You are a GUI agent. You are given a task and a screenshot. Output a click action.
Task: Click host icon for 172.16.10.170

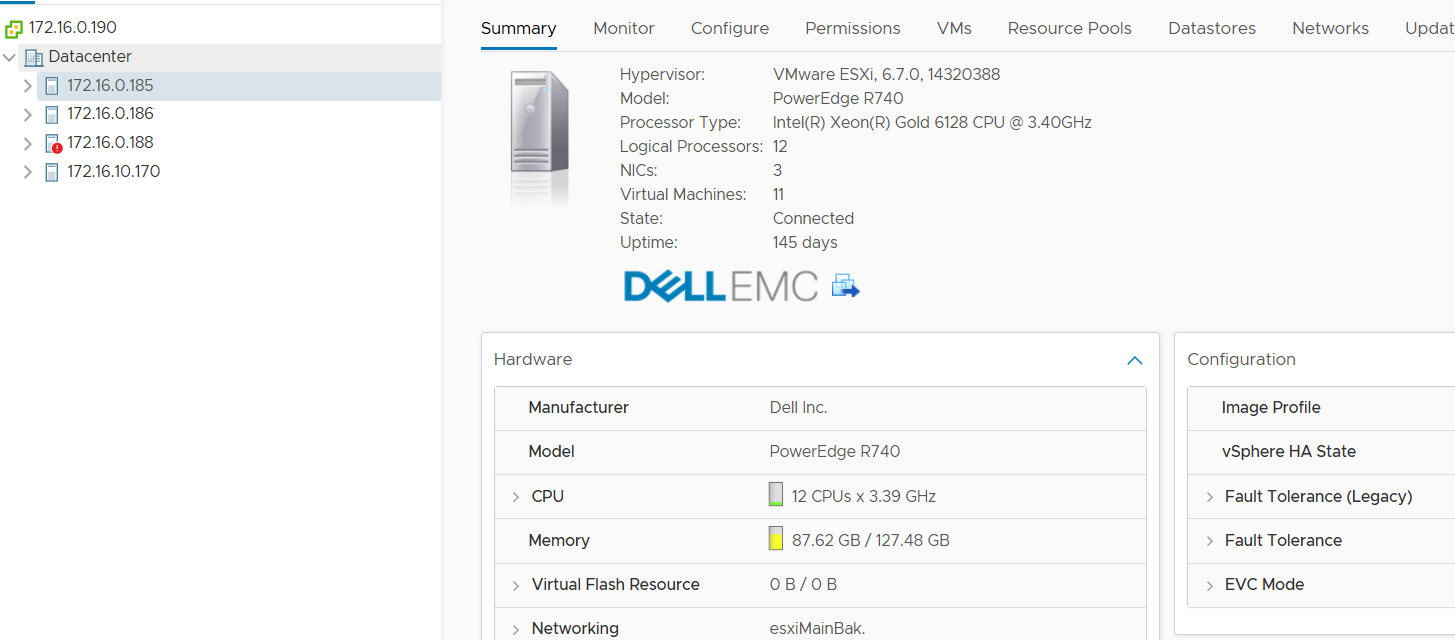pyautogui.click(x=52, y=172)
